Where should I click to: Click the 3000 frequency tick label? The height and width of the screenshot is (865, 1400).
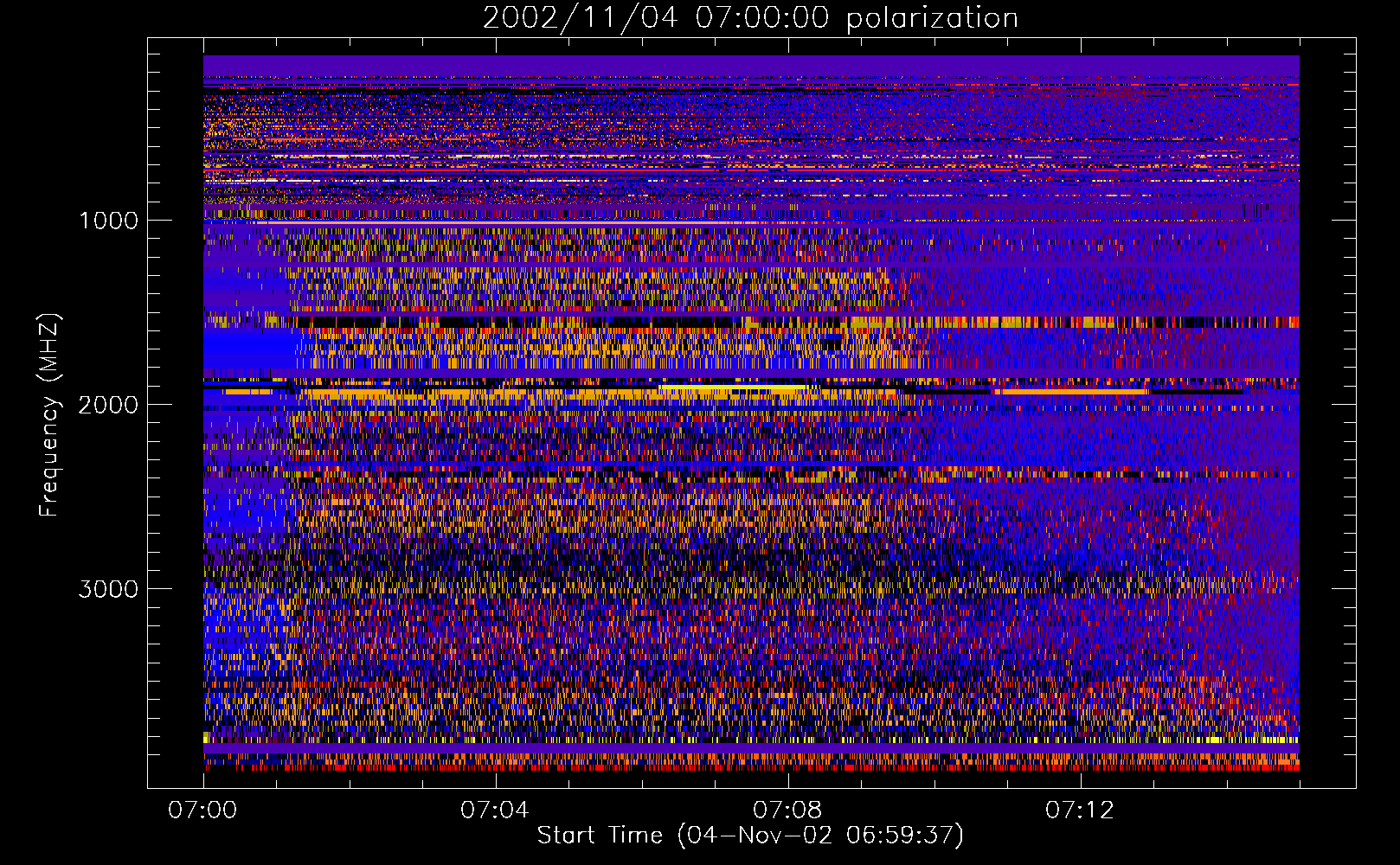pos(108,589)
